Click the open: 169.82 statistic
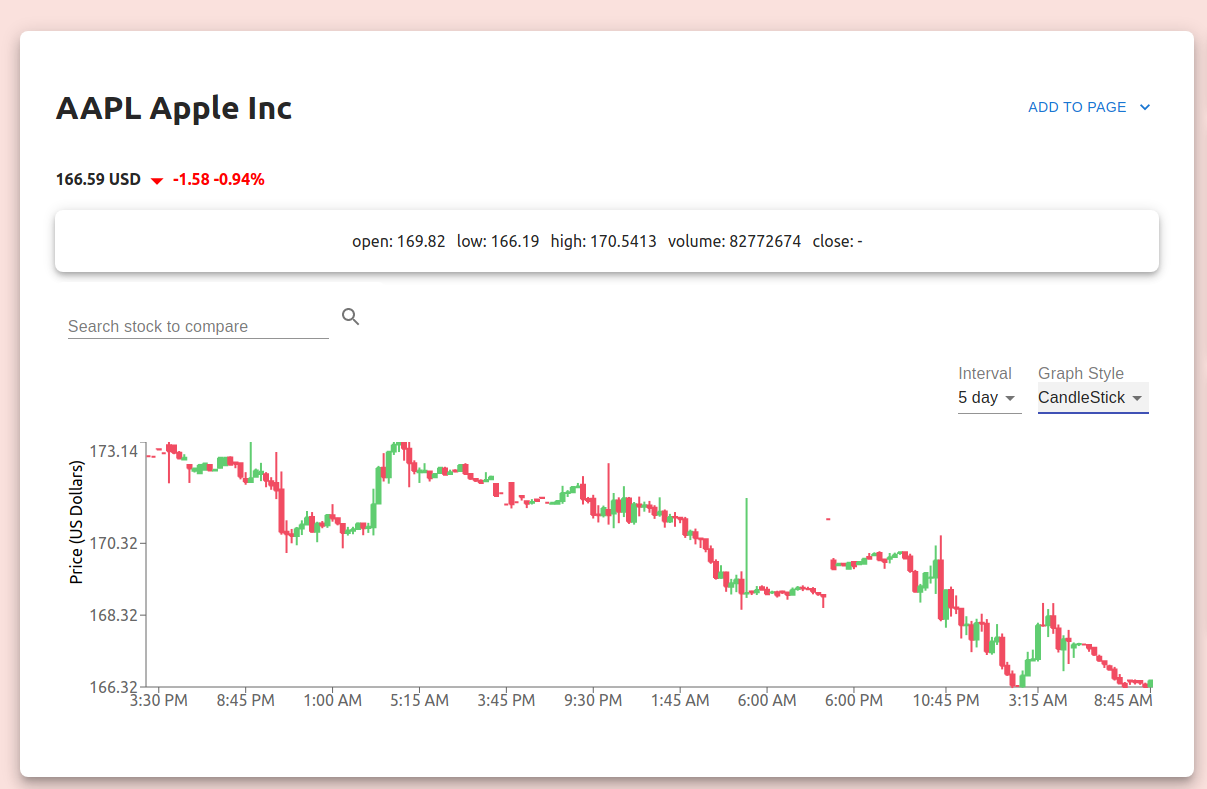Screen dimensions: 1207x789 (398, 241)
